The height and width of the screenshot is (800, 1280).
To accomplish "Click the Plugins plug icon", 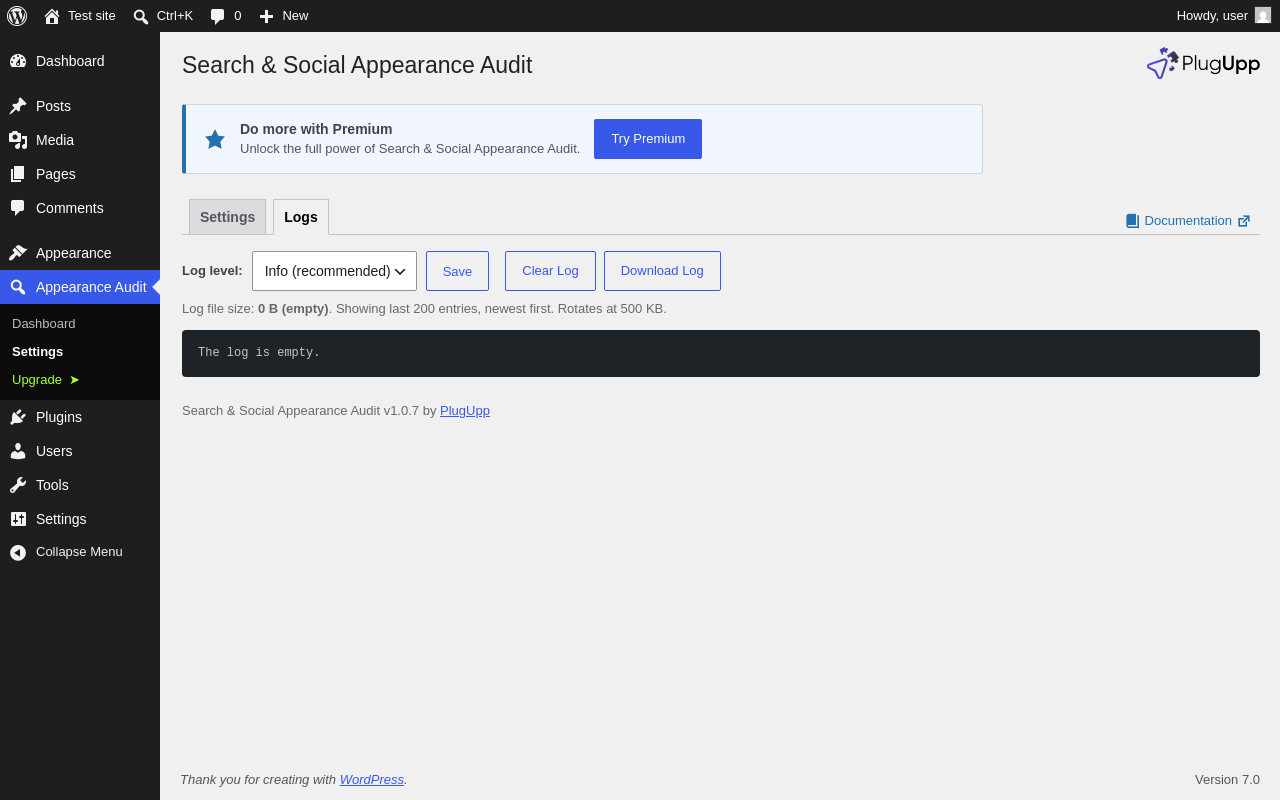I will [18, 417].
